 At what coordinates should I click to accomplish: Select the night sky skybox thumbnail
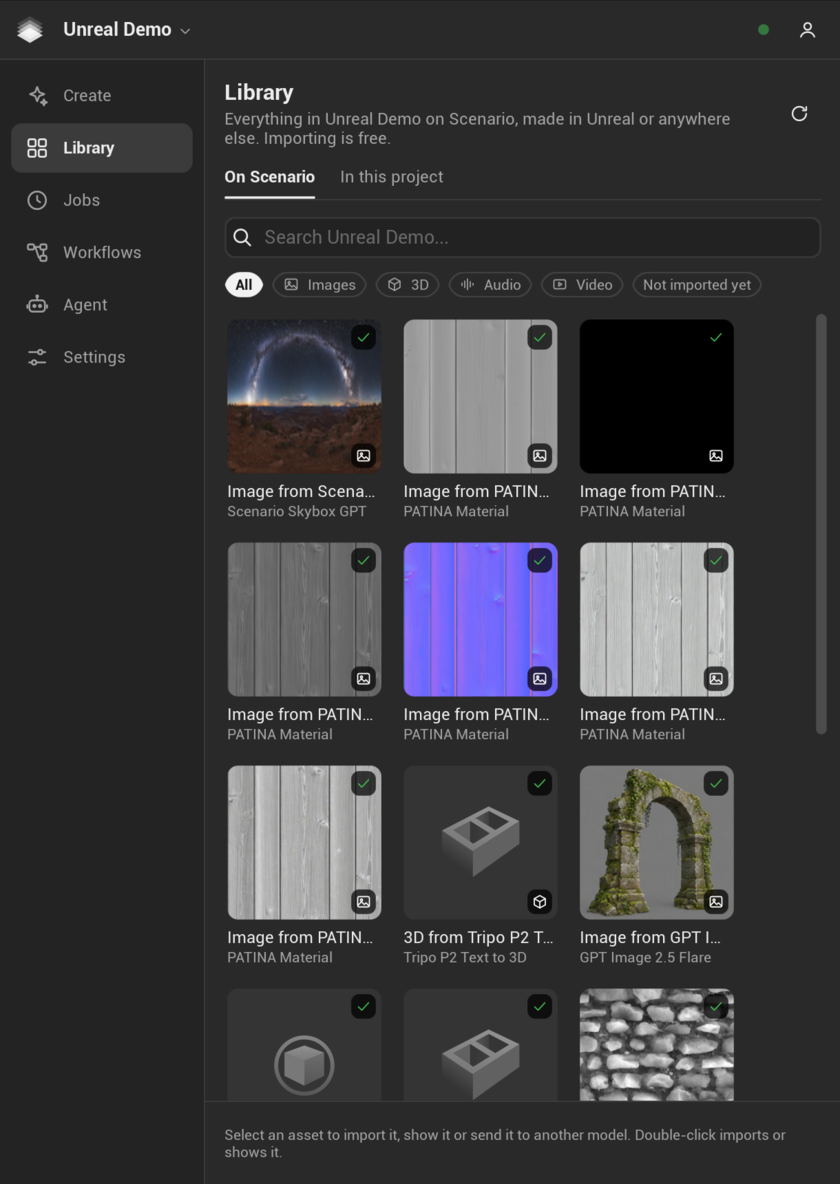[304, 396]
